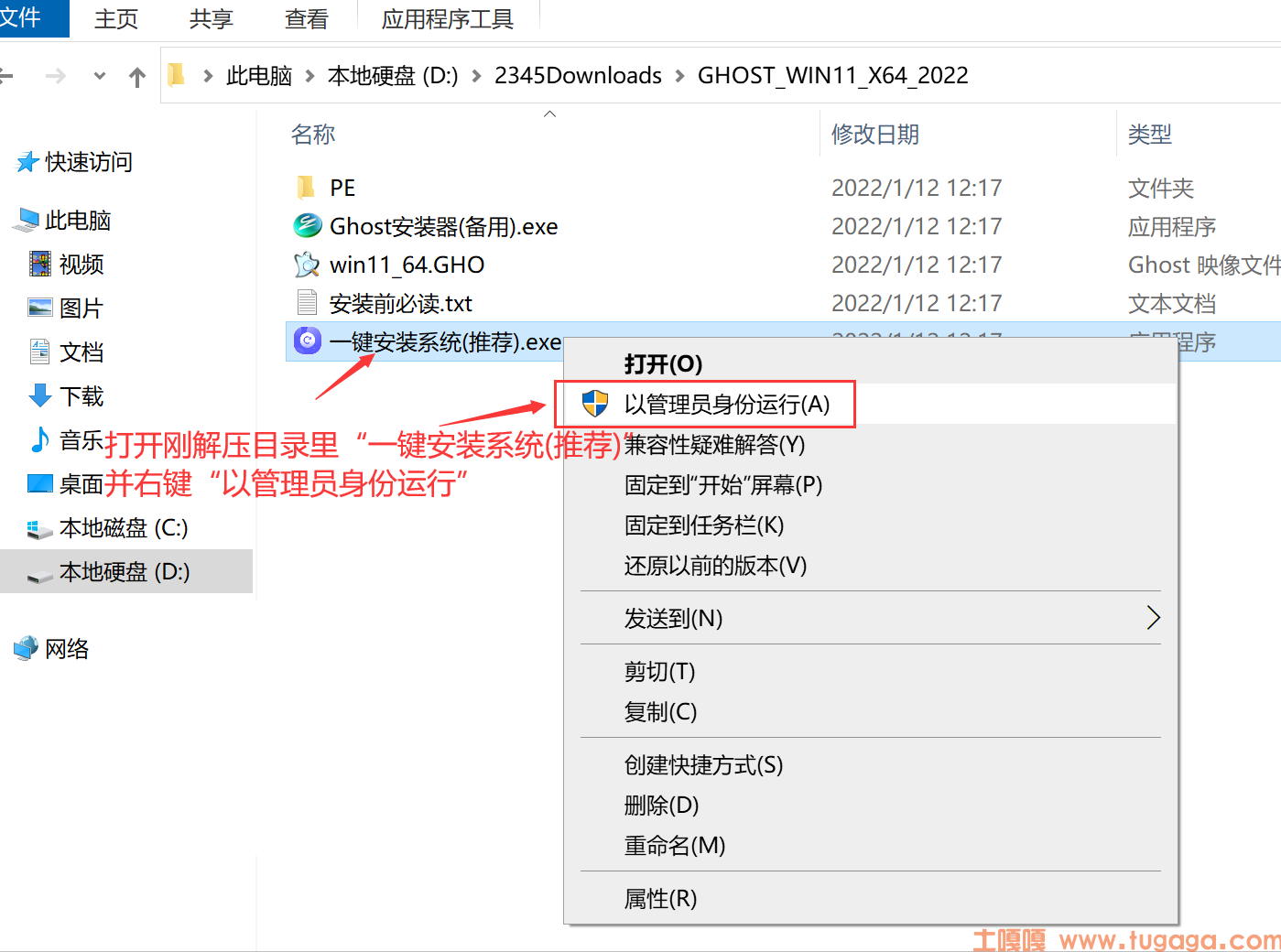The image size is (1281, 952).
Task: Click the Ghost 映像文件 type cell
Action: [1204, 265]
